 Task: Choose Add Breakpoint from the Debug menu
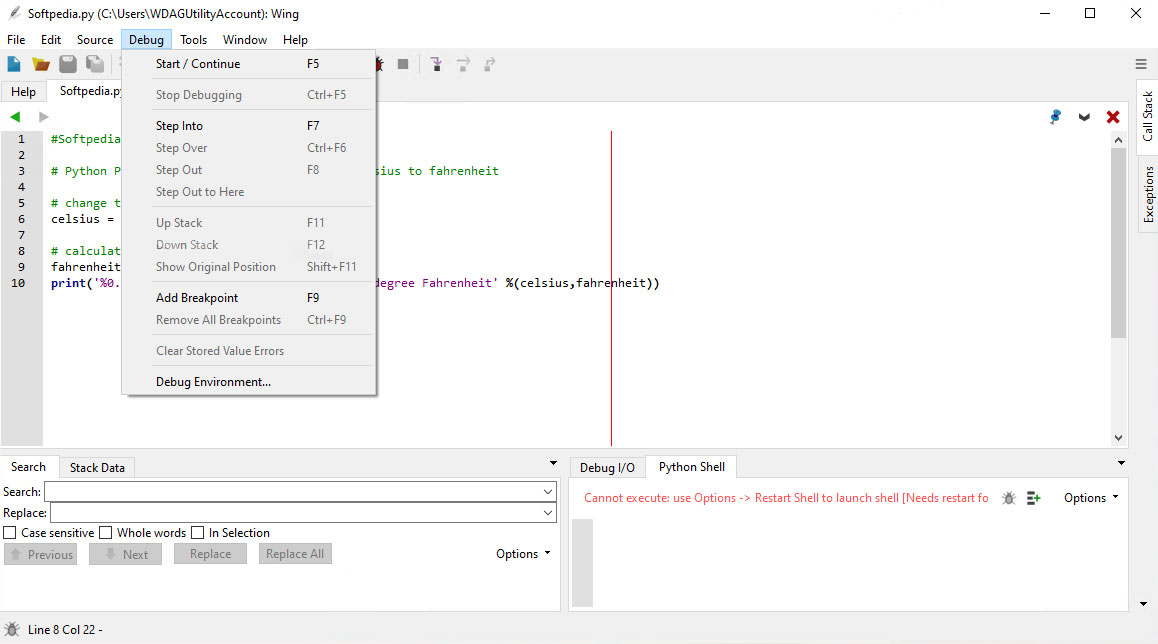tap(249, 298)
